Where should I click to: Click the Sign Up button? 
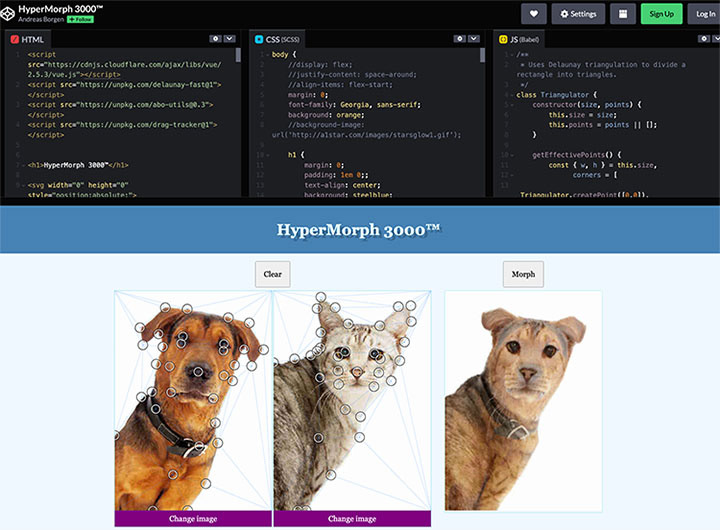click(x=661, y=14)
